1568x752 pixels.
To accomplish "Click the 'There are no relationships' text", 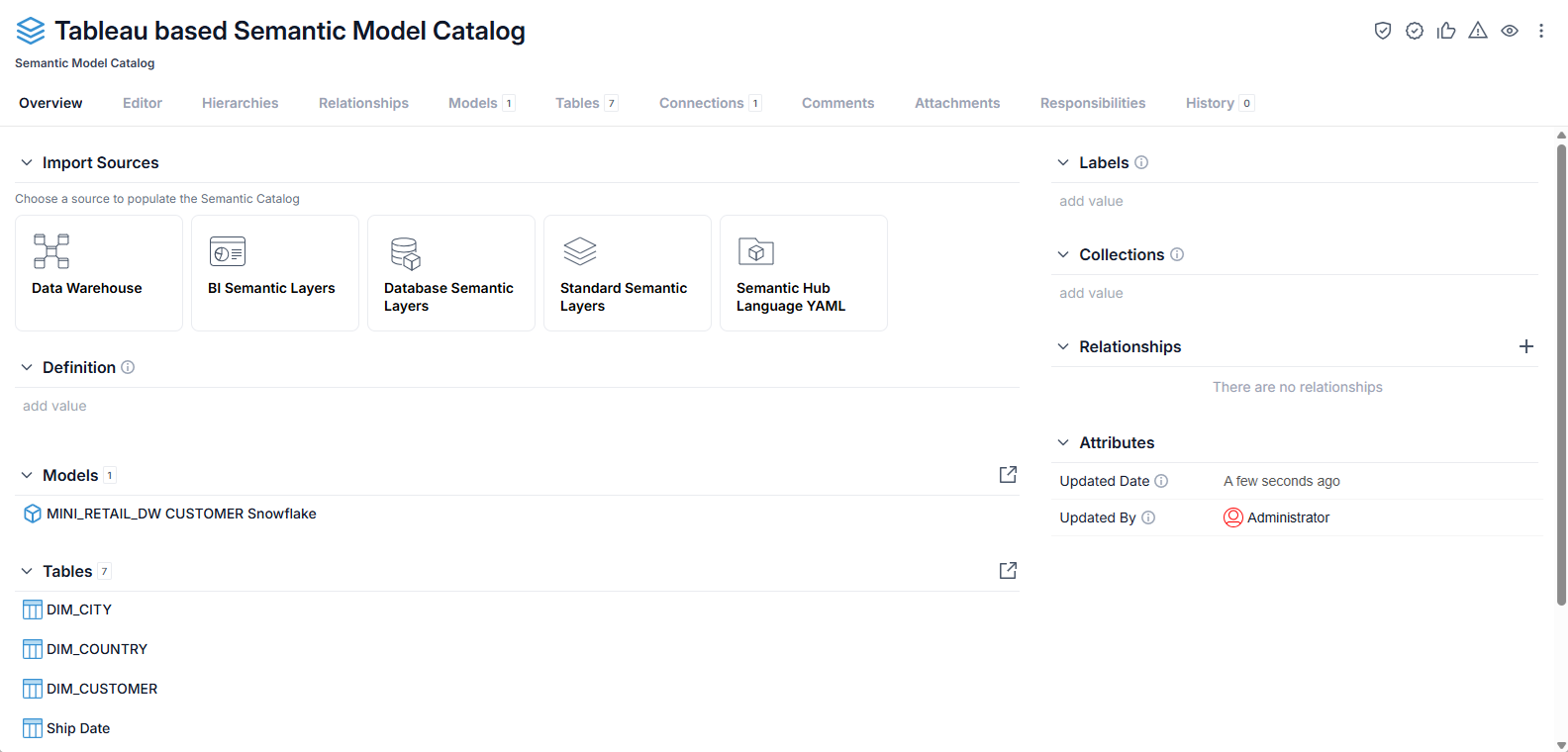I will pyautogui.click(x=1298, y=387).
